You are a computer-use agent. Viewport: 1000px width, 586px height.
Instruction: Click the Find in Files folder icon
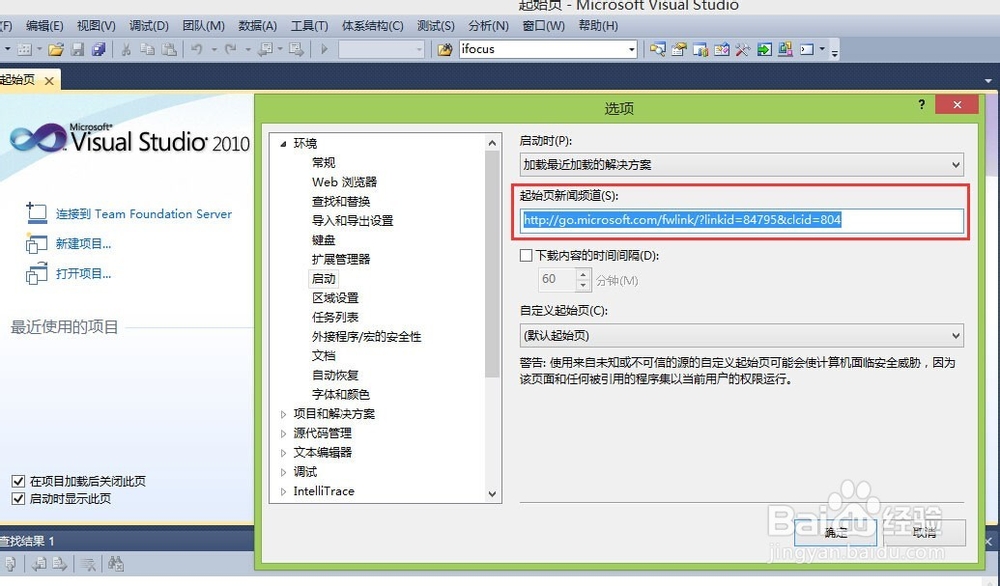coord(445,49)
